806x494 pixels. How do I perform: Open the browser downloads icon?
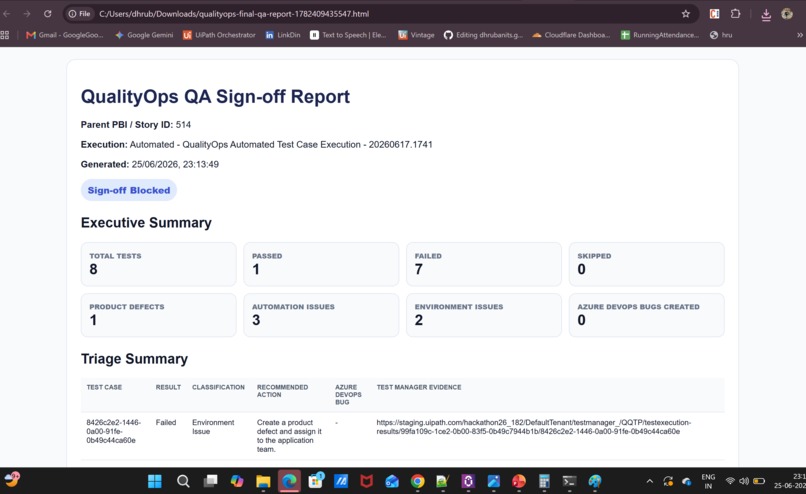766,14
